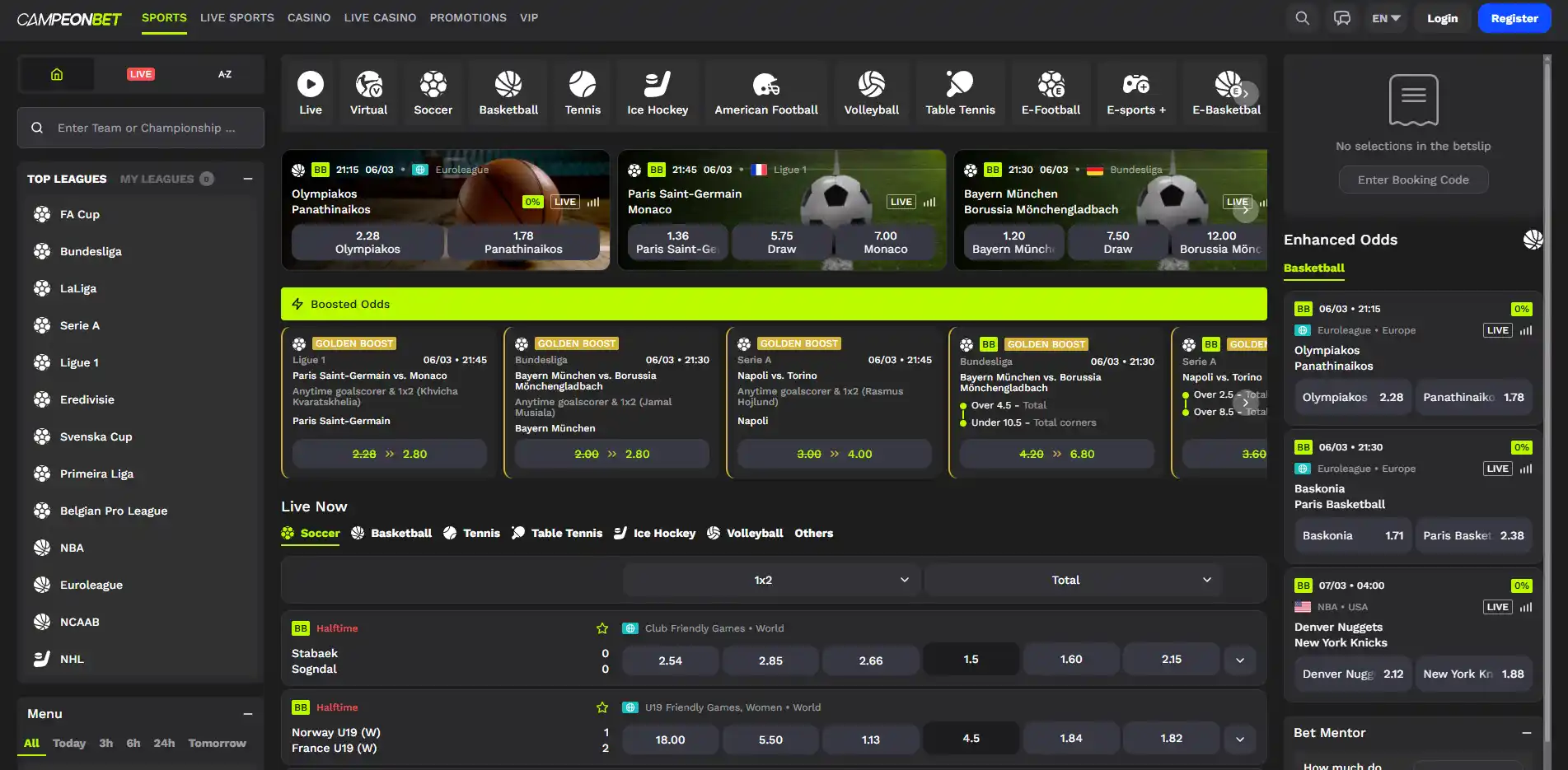Open the 1x2 market dropdown
1568x770 pixels.
771,580
